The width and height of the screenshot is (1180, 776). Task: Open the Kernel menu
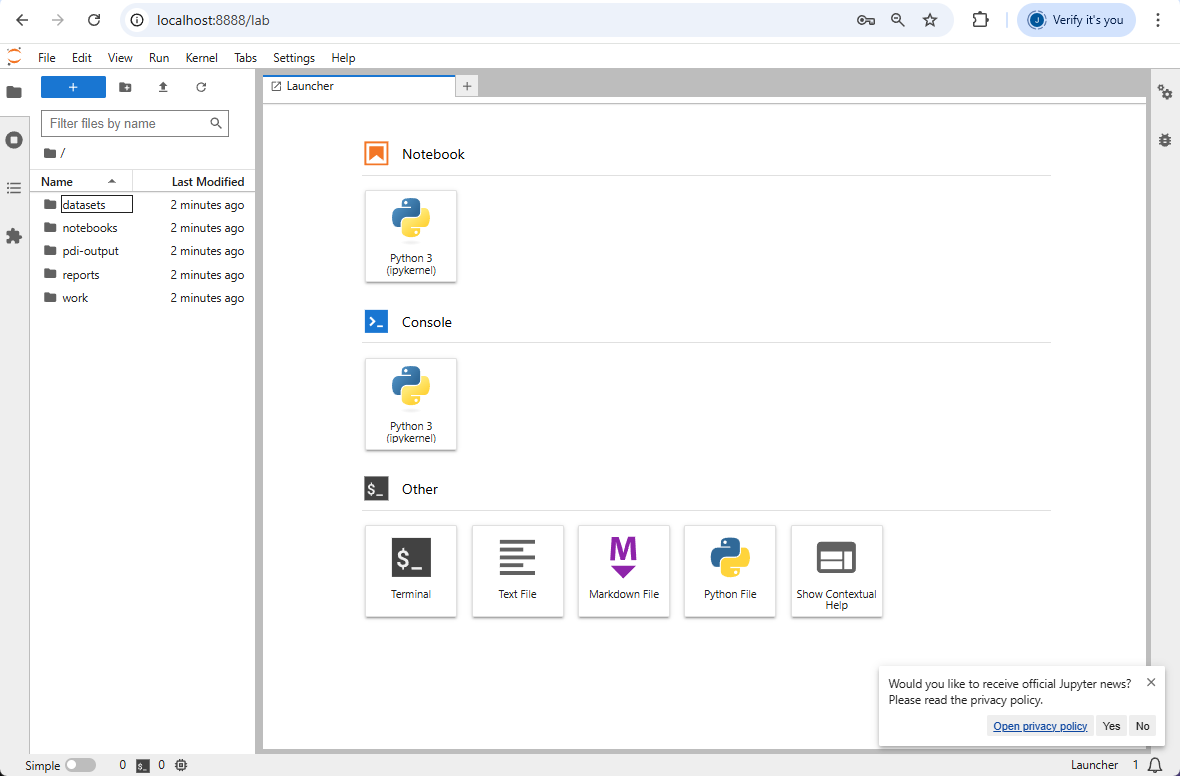(202, 58)
